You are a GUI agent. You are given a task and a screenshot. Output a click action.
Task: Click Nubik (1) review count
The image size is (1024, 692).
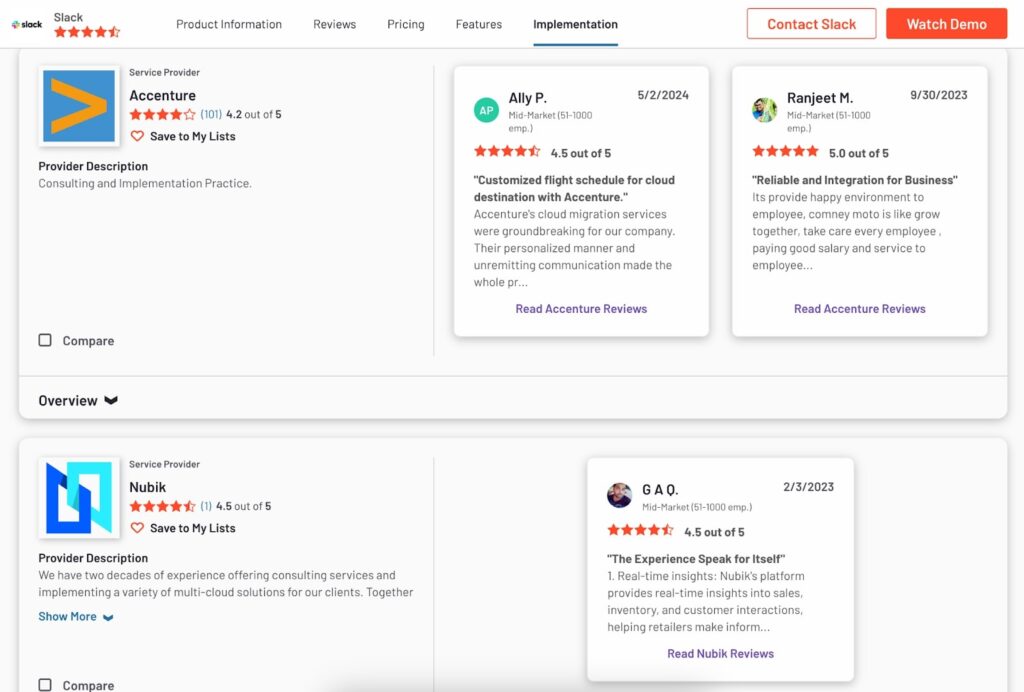click(x=206, y=506)
